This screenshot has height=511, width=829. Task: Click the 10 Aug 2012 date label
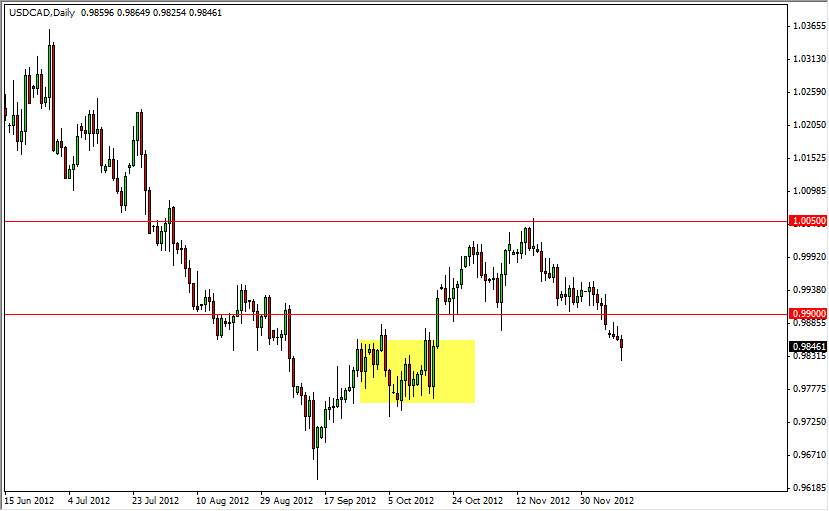[222, 500]
